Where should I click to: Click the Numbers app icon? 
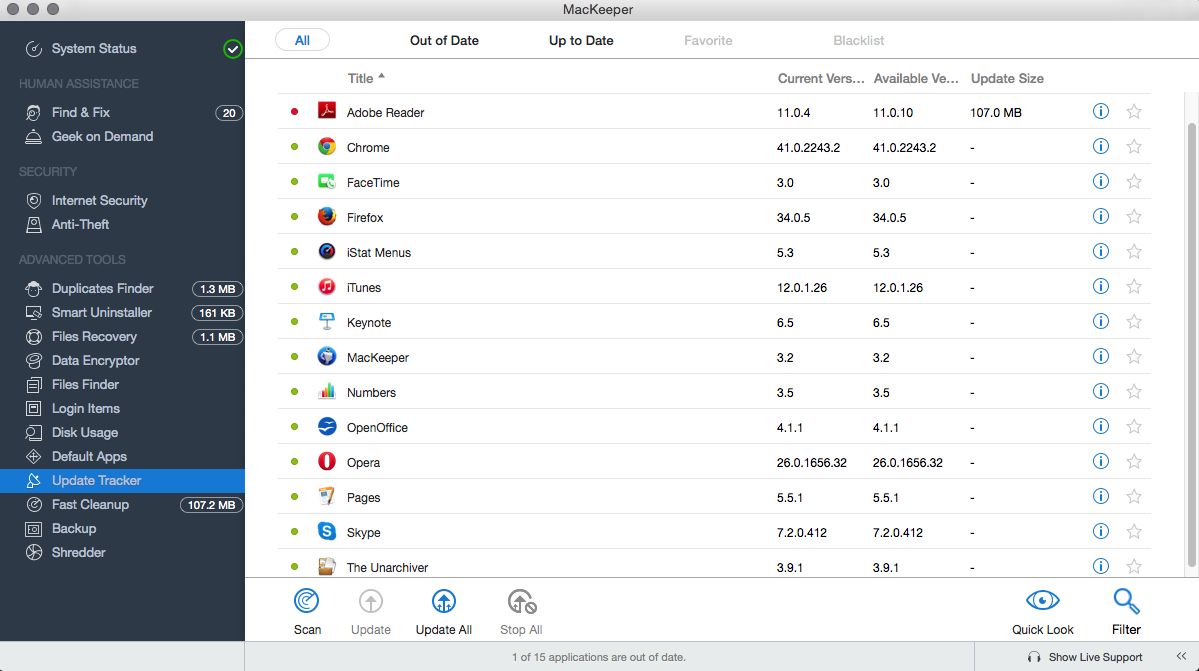point(327,391)
